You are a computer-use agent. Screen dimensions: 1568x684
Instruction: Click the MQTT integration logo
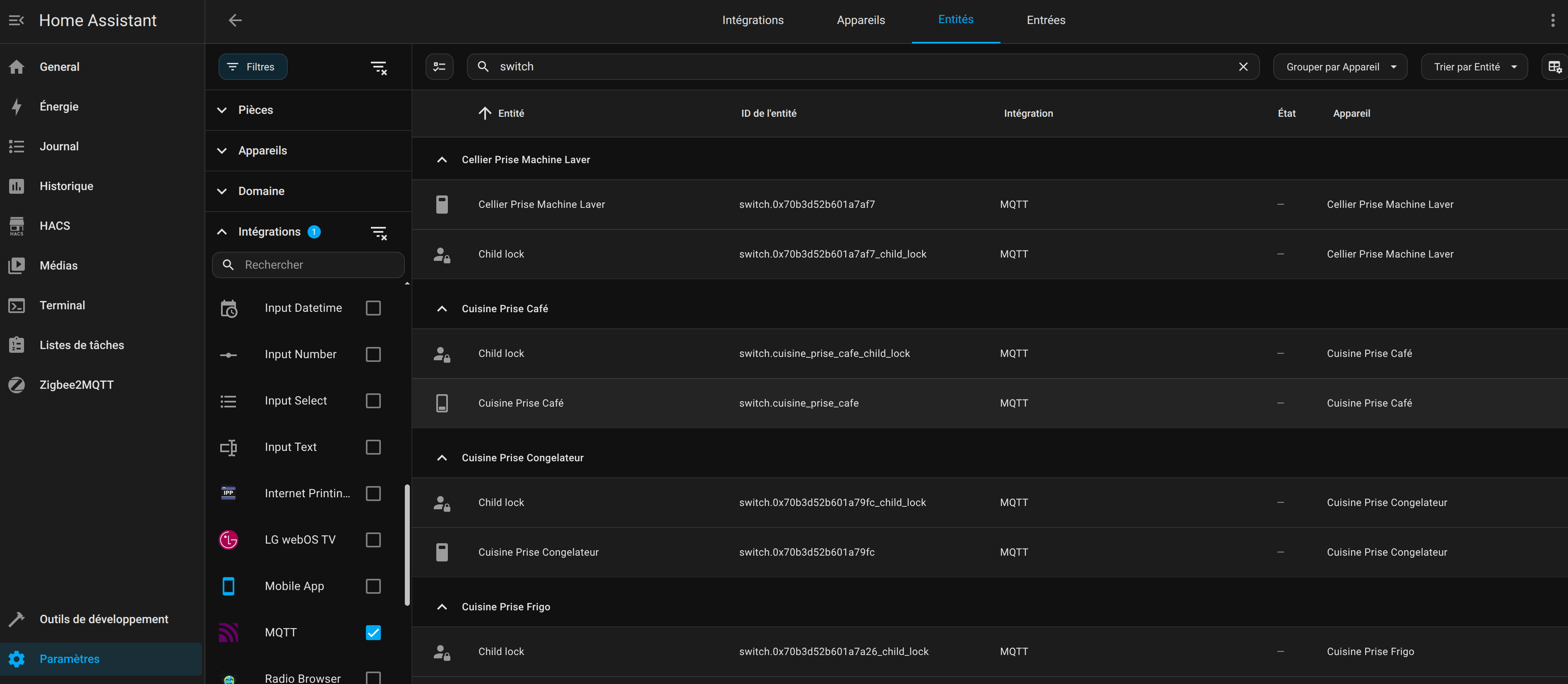(x=228, y=632)
